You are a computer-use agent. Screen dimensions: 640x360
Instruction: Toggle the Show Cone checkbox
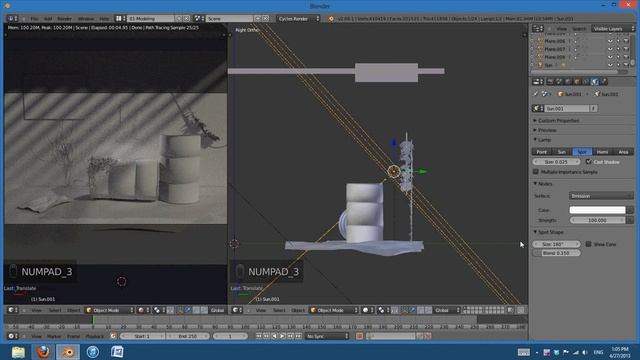click(x=589, y=244)
